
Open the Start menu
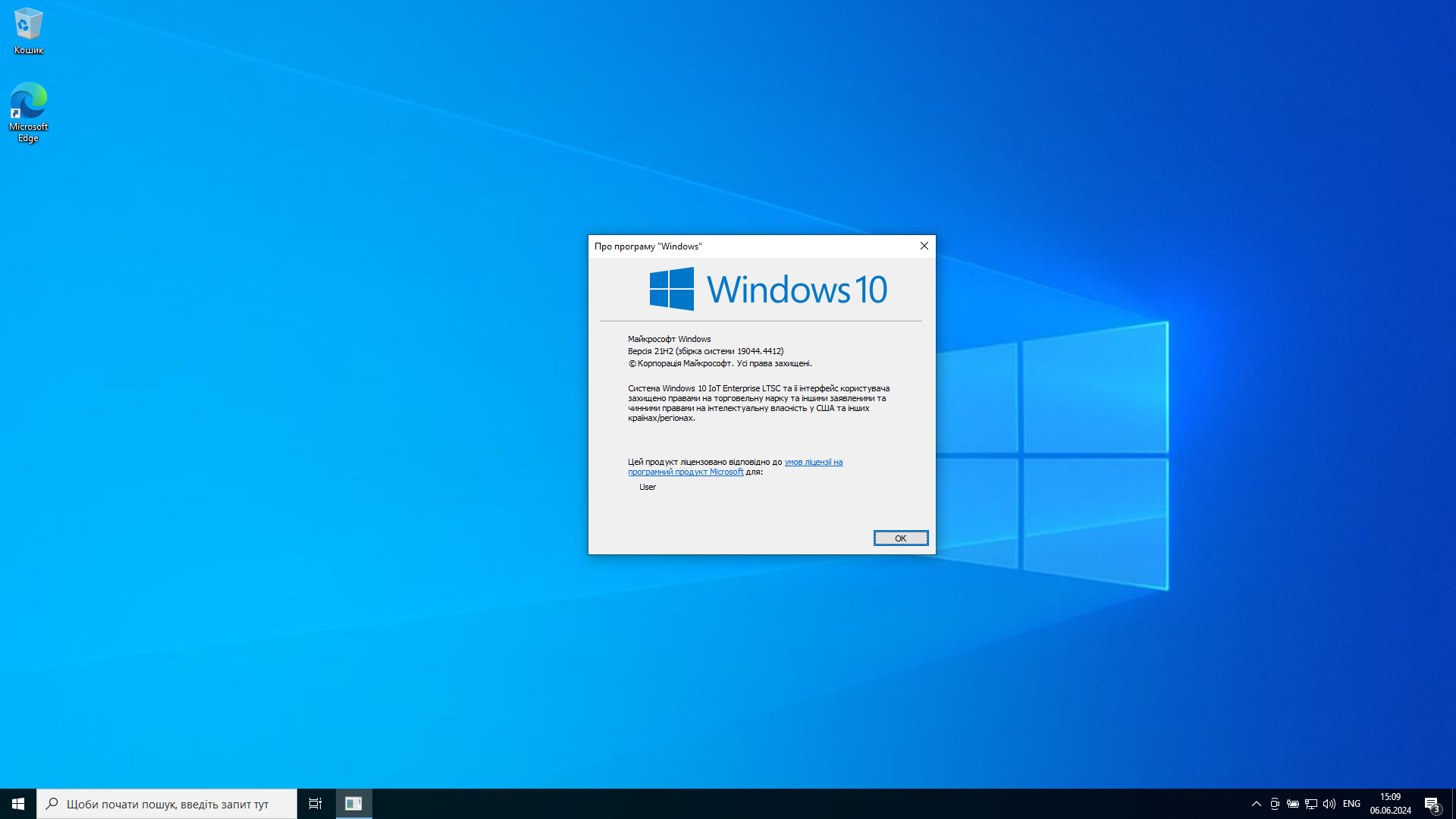tap(18, 804)
